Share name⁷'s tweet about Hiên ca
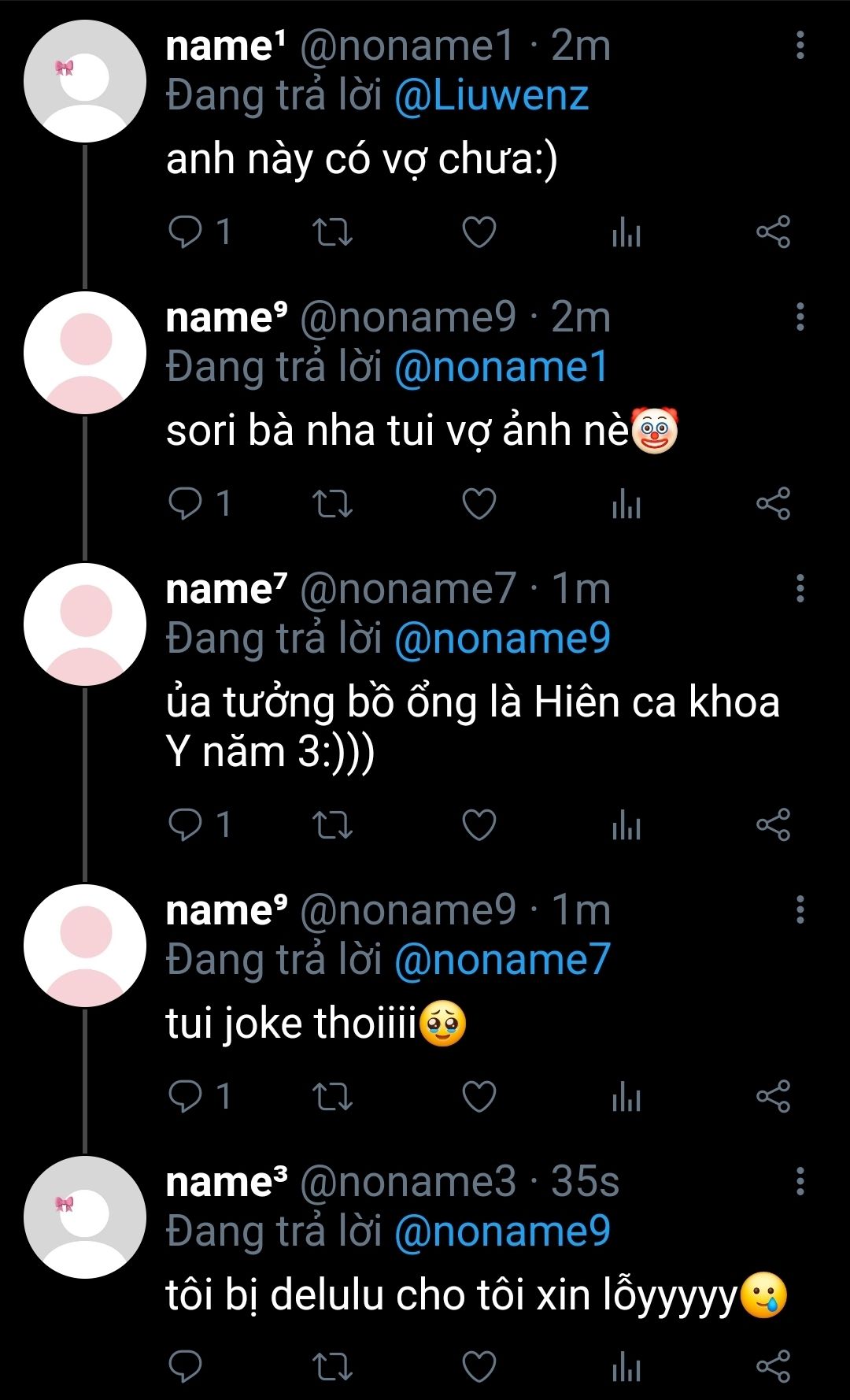The width and height of the screenshot is (850, 1400). pyautogui.click(x=773, y=825)
